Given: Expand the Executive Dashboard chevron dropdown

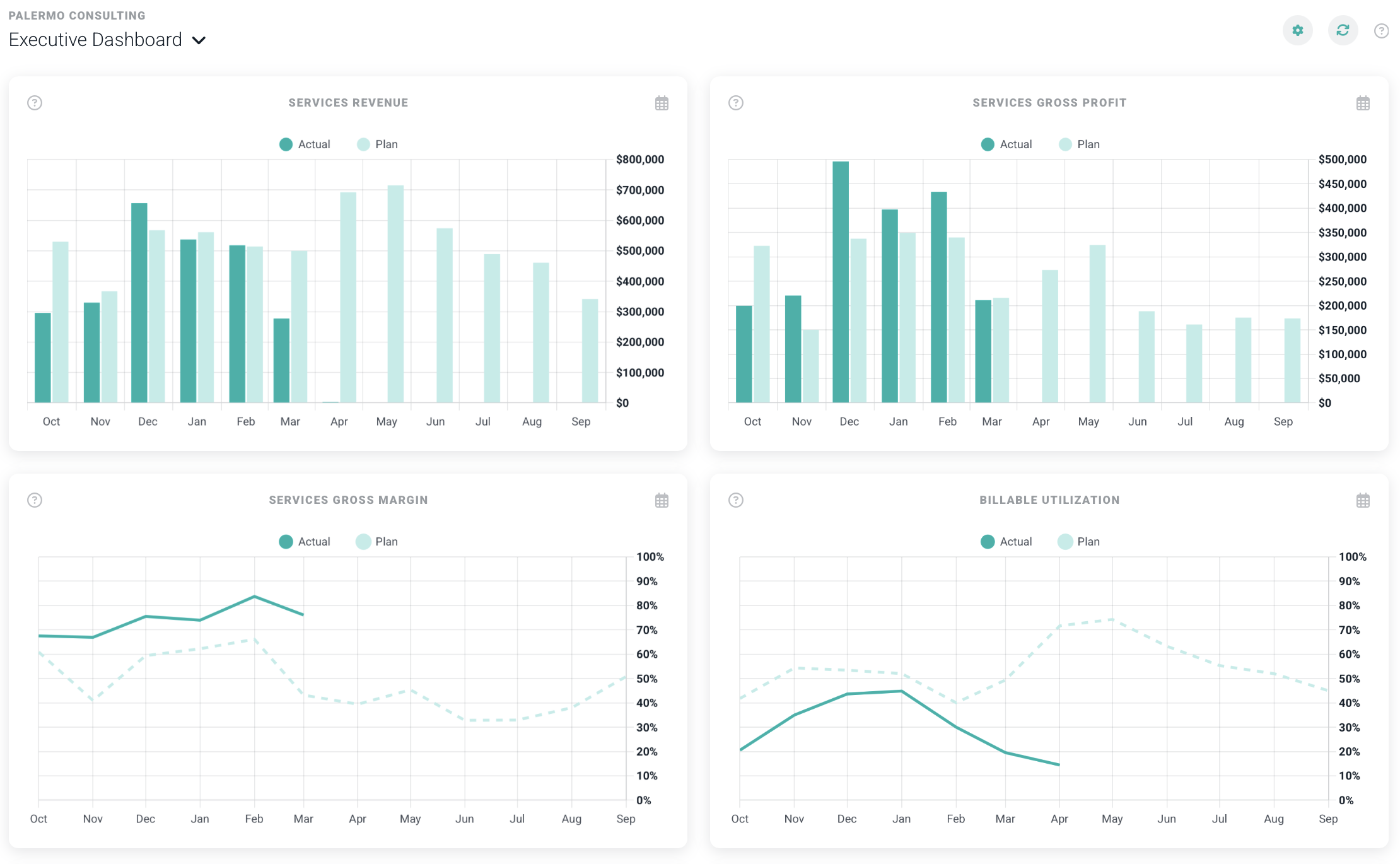Looking at the screenshot, I should coord(199,40).
